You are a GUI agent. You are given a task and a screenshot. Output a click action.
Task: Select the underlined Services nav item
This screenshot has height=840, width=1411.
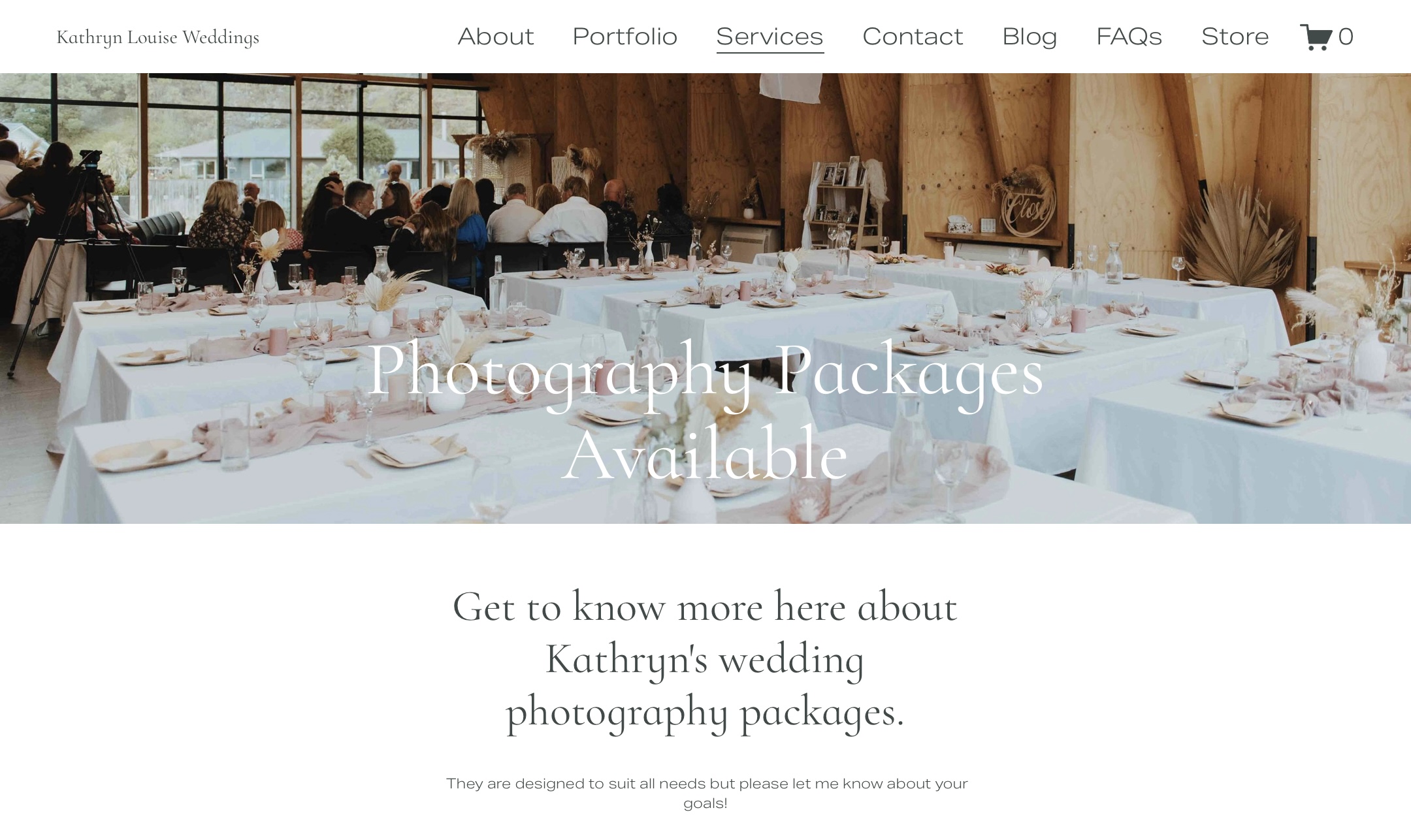[x=770, y=38]
